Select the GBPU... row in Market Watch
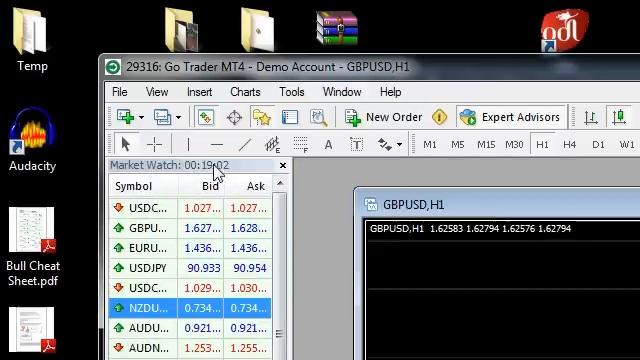Screen dimensions: 640x360 (190, 228)
